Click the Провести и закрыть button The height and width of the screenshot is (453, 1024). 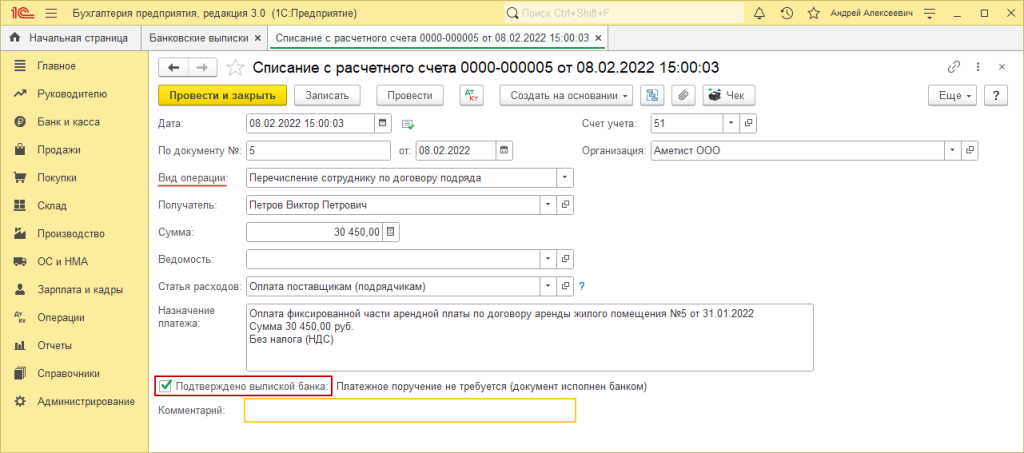(x=223, y=95)
